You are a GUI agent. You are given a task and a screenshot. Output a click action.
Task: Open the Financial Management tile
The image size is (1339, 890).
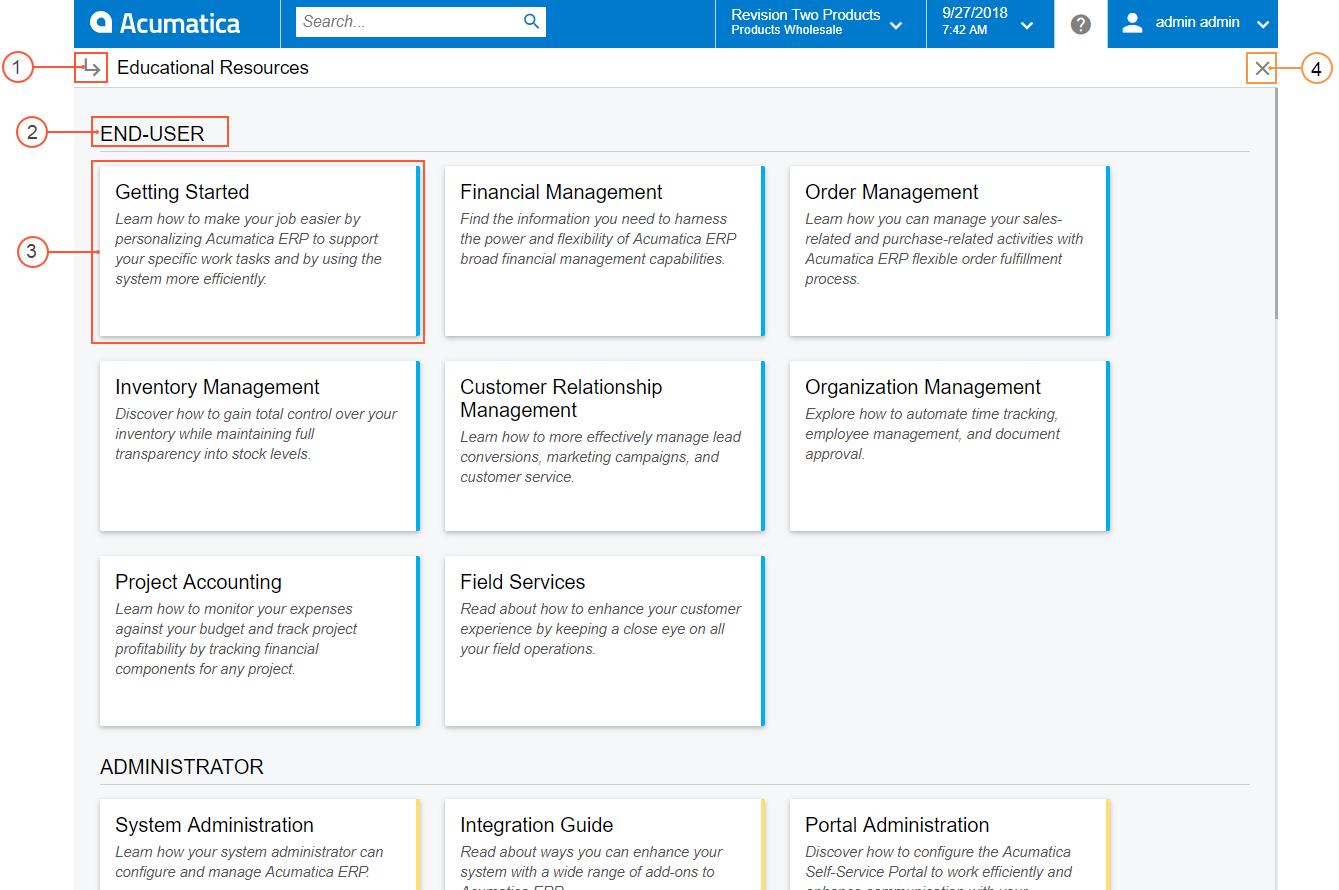(x=603, y=251)
